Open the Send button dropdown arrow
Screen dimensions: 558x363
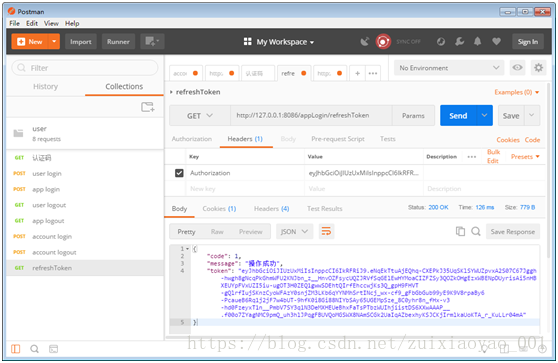484,115
